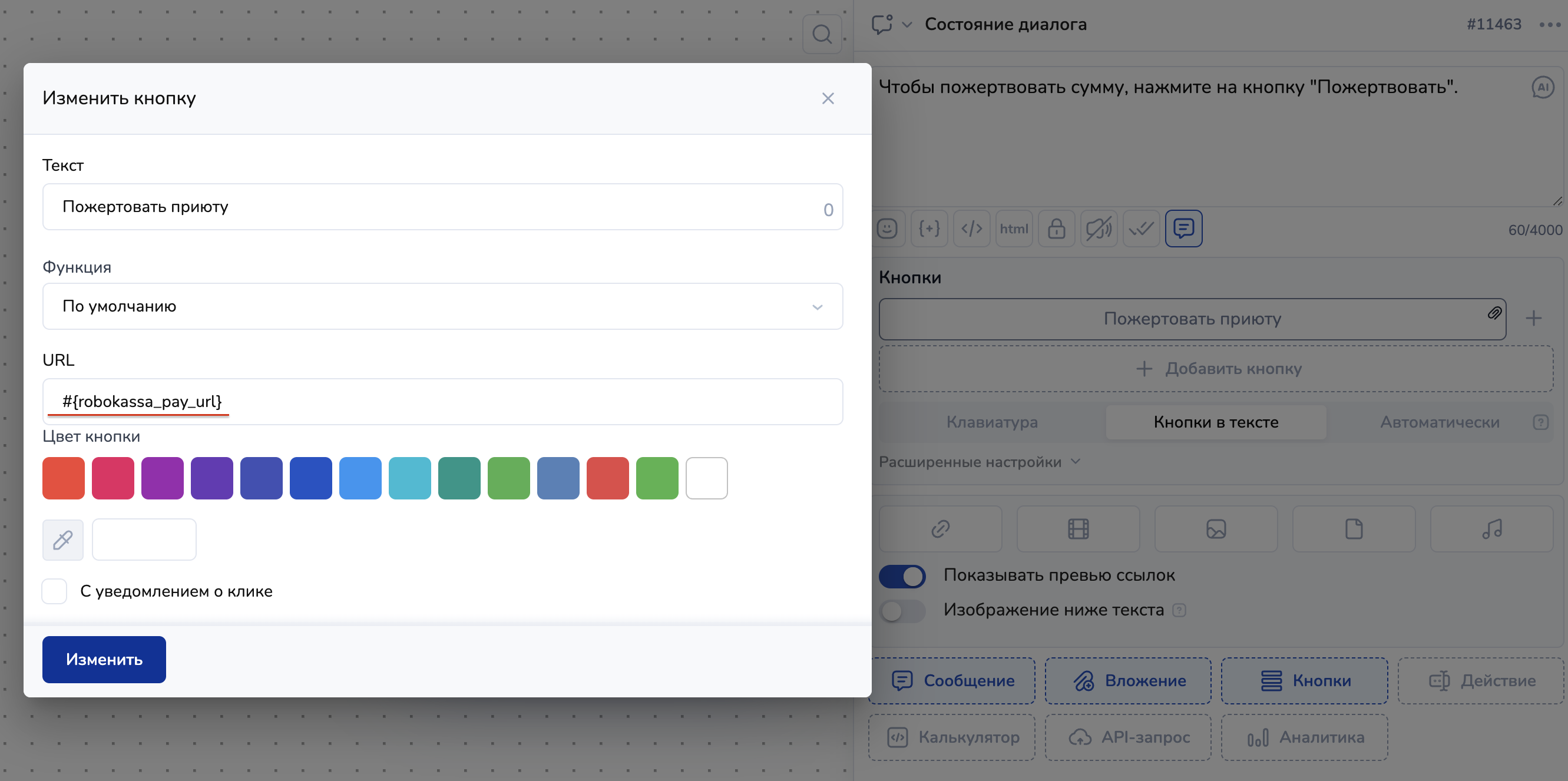Click the html formatting toolbar icon

point(1014,229)
